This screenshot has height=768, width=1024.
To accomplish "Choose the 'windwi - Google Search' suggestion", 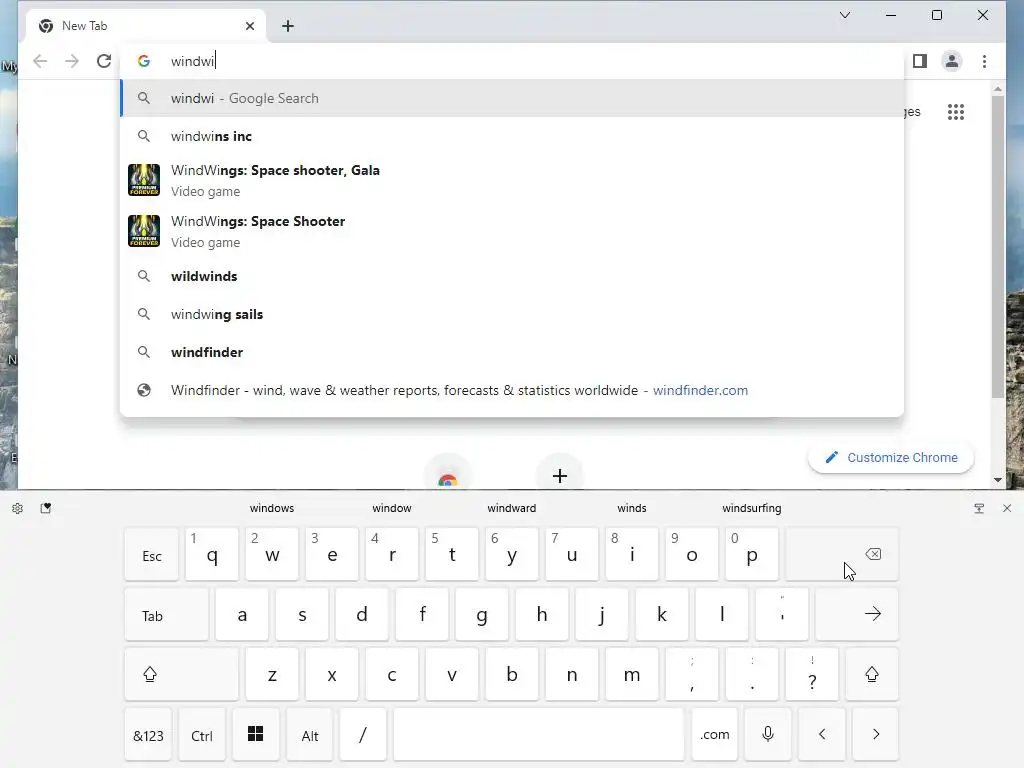I will (512, 98).
